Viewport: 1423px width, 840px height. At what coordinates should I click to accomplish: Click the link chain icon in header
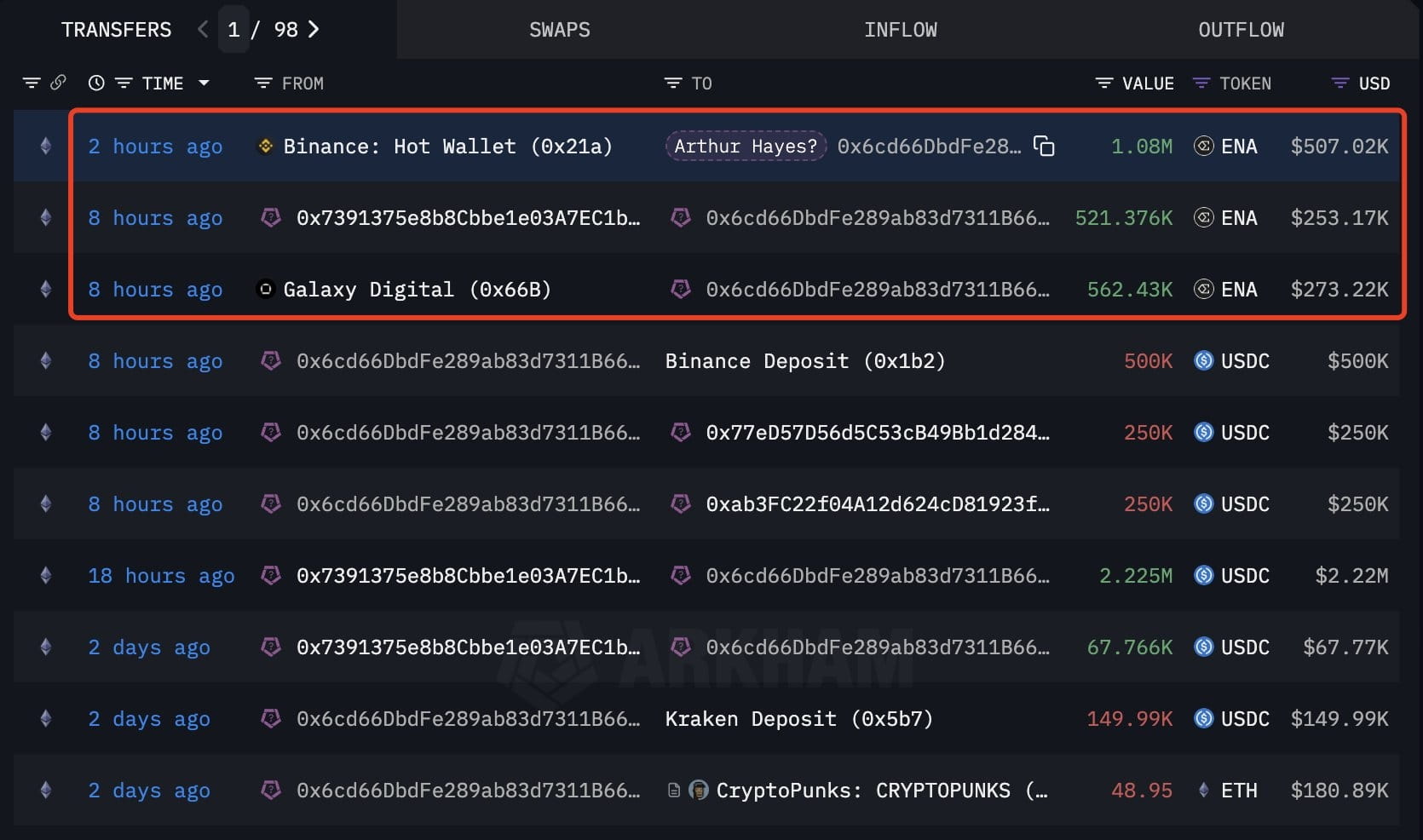click(x=58, y=83)
